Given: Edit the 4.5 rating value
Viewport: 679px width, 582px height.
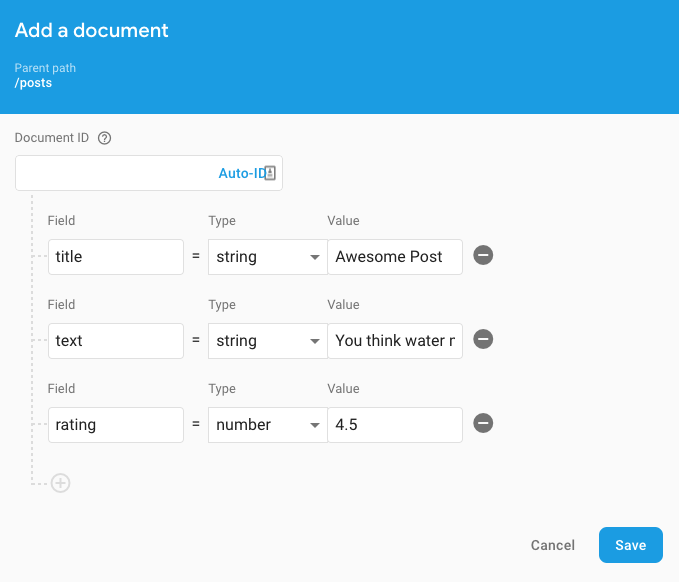Looking at the screenshot, I should pyautogui.click(x=395, y=425).
